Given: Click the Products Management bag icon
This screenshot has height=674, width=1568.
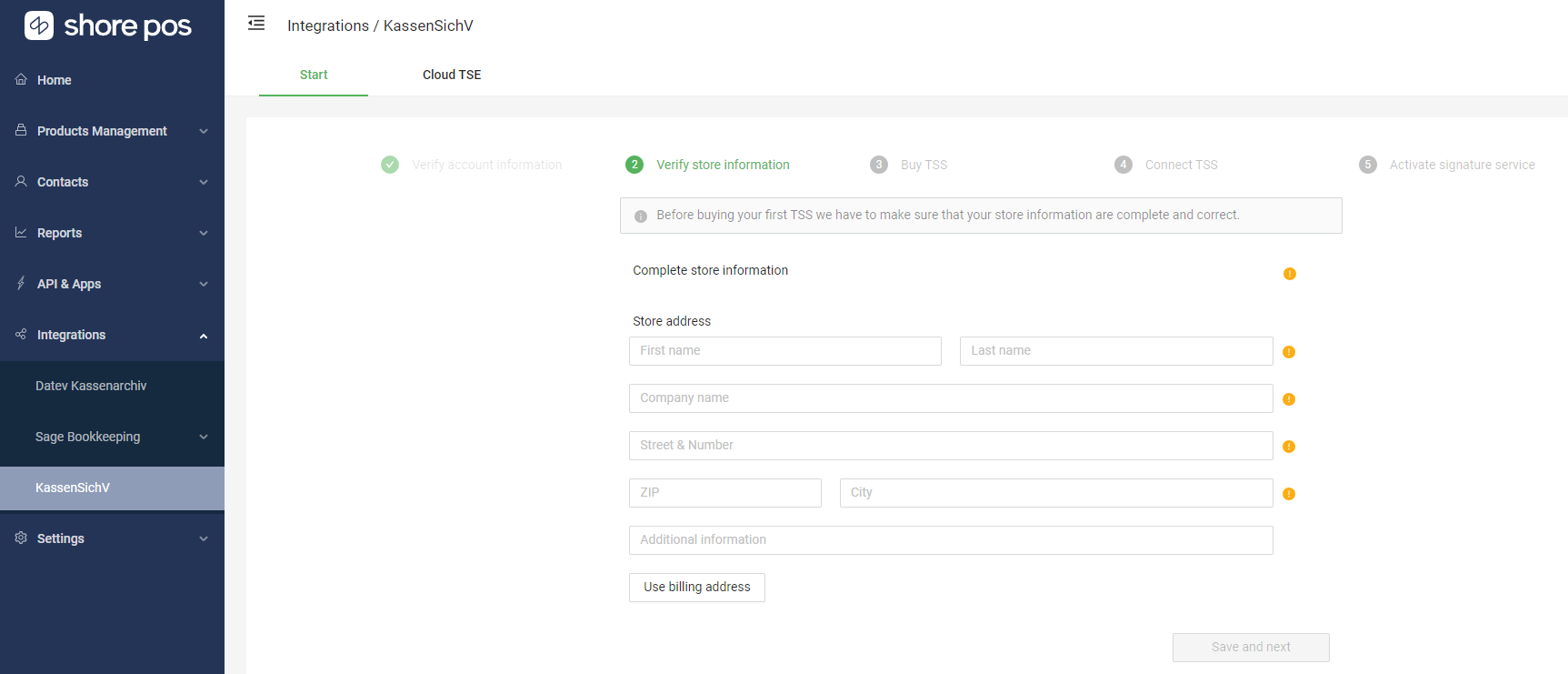Looking at the screenshot, I should 21,130.
